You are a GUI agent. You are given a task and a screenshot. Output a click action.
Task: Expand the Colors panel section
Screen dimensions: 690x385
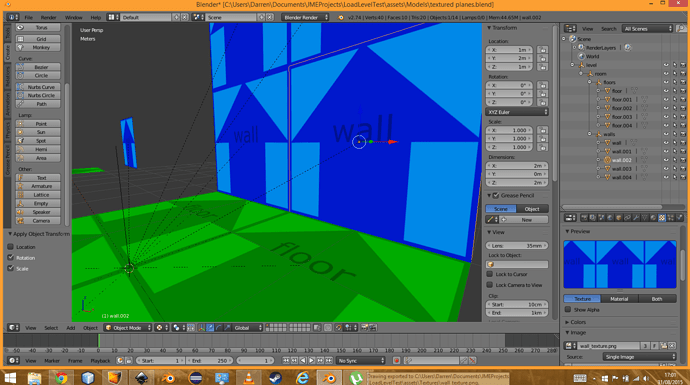577,322
